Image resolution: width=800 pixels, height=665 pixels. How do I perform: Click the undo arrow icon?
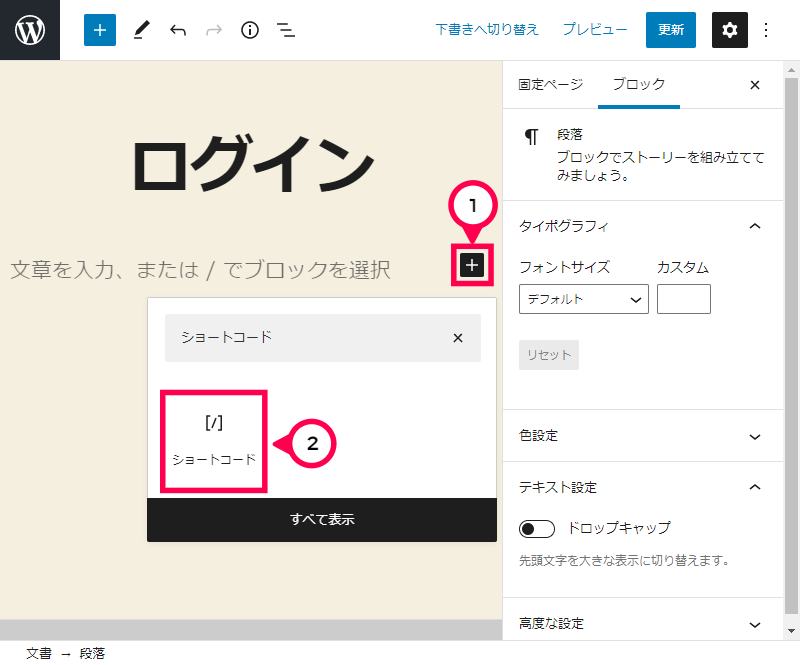[x=178, y=30]
